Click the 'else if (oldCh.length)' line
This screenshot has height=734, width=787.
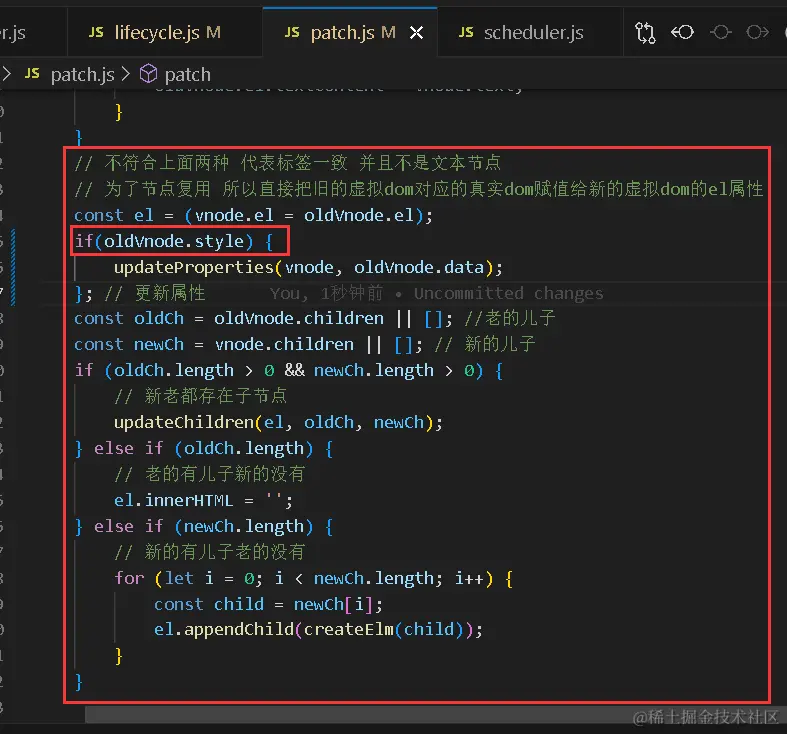click(203, 448)
